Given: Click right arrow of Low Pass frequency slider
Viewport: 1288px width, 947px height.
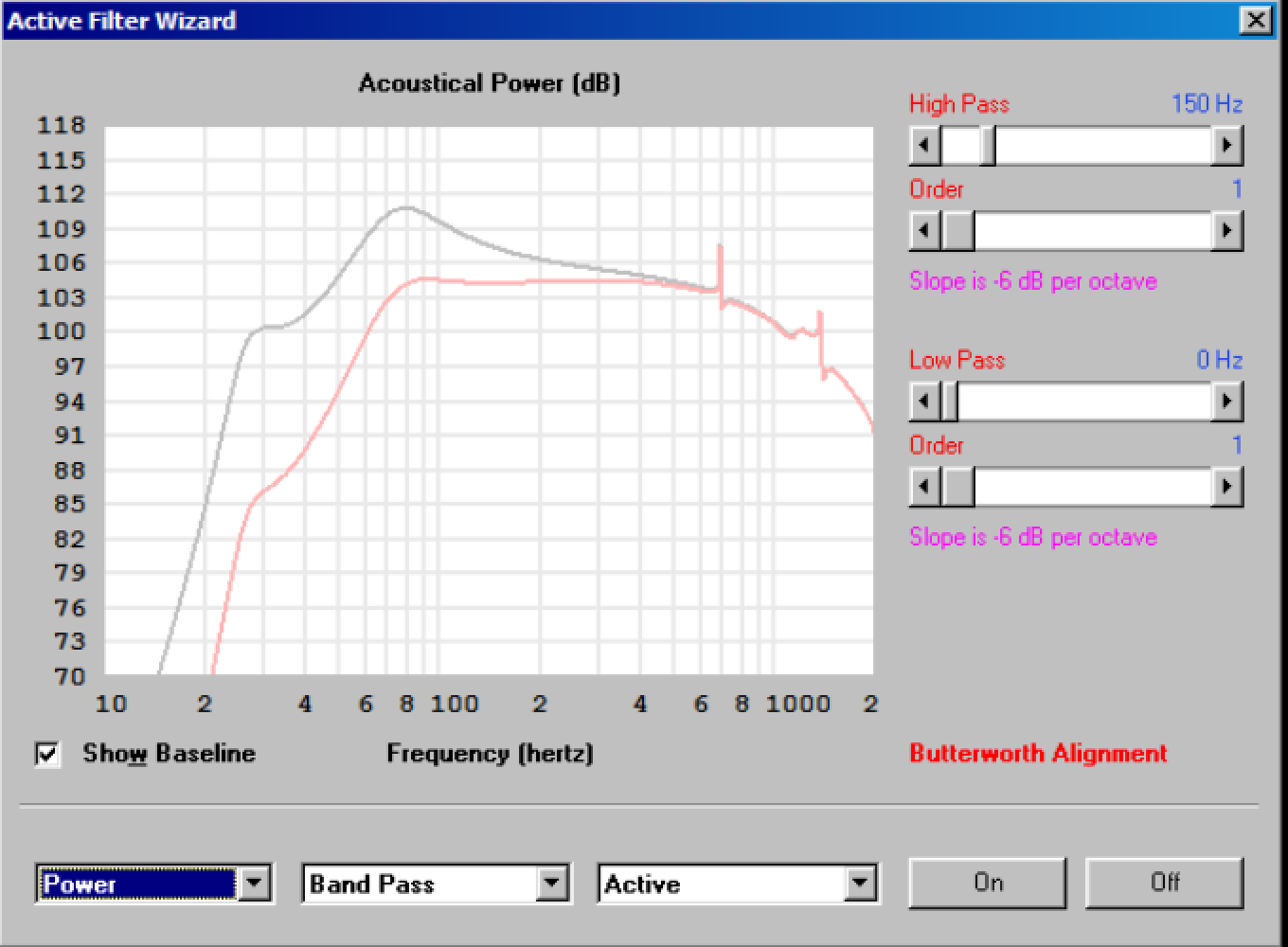Looking at the screenshot, I should [x=1226, y=402].
